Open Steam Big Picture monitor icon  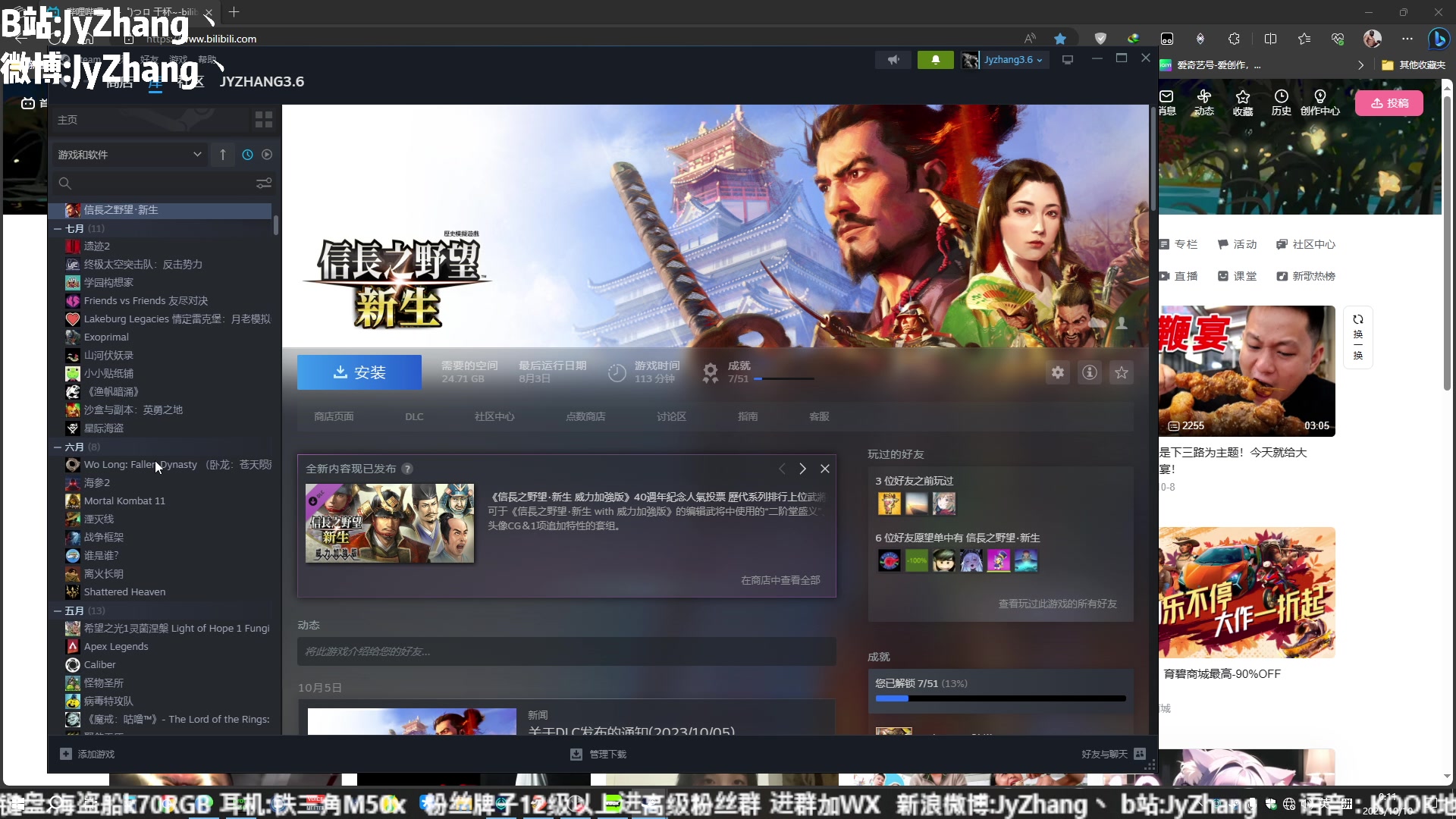[x=1068, y=60]
